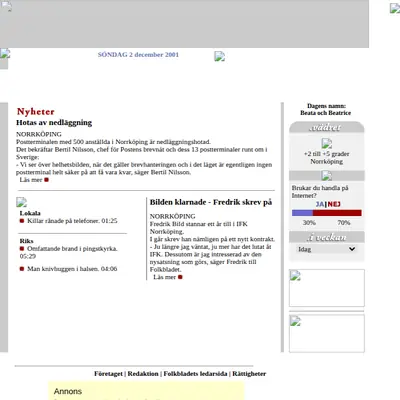Click the red 70% poll bar segment
This screenshot has width=400, height=400.
[x=337, y=213]
